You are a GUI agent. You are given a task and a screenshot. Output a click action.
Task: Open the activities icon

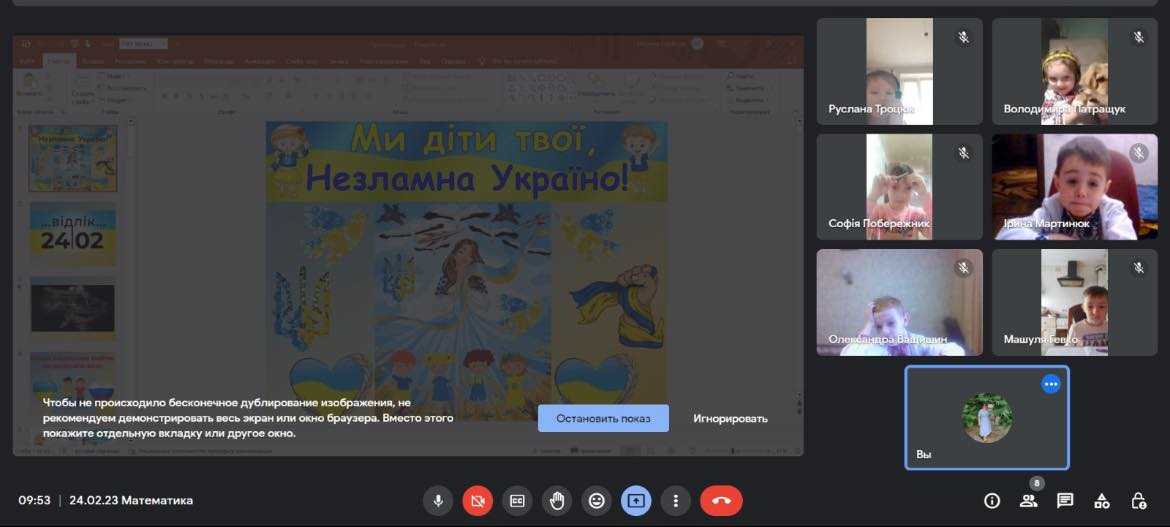[x=1101, y=500]
